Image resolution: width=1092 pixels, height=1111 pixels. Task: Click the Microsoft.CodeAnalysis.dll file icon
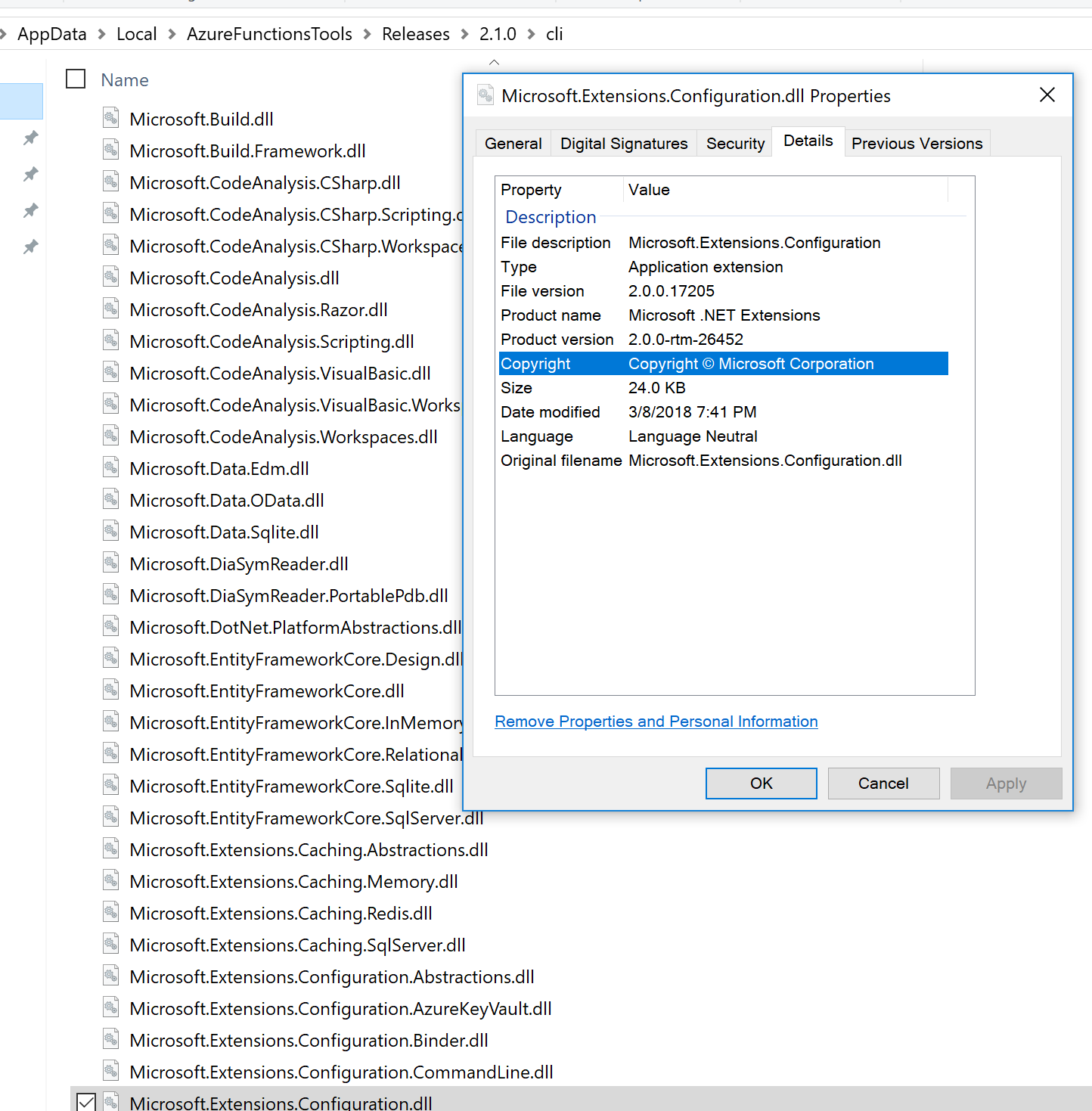(111, 277)
